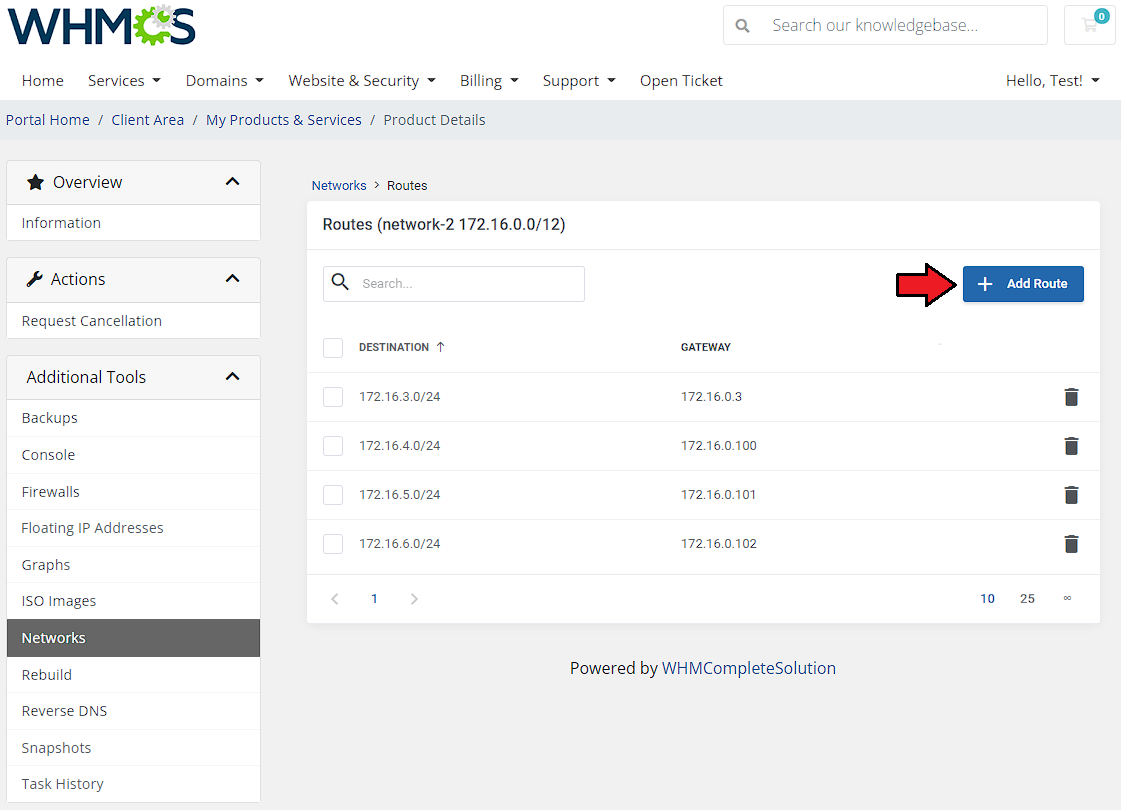Open the Hello, Test! account dropdown
The width and height of the screenshot is (1121, 810).
[1052, 81]
